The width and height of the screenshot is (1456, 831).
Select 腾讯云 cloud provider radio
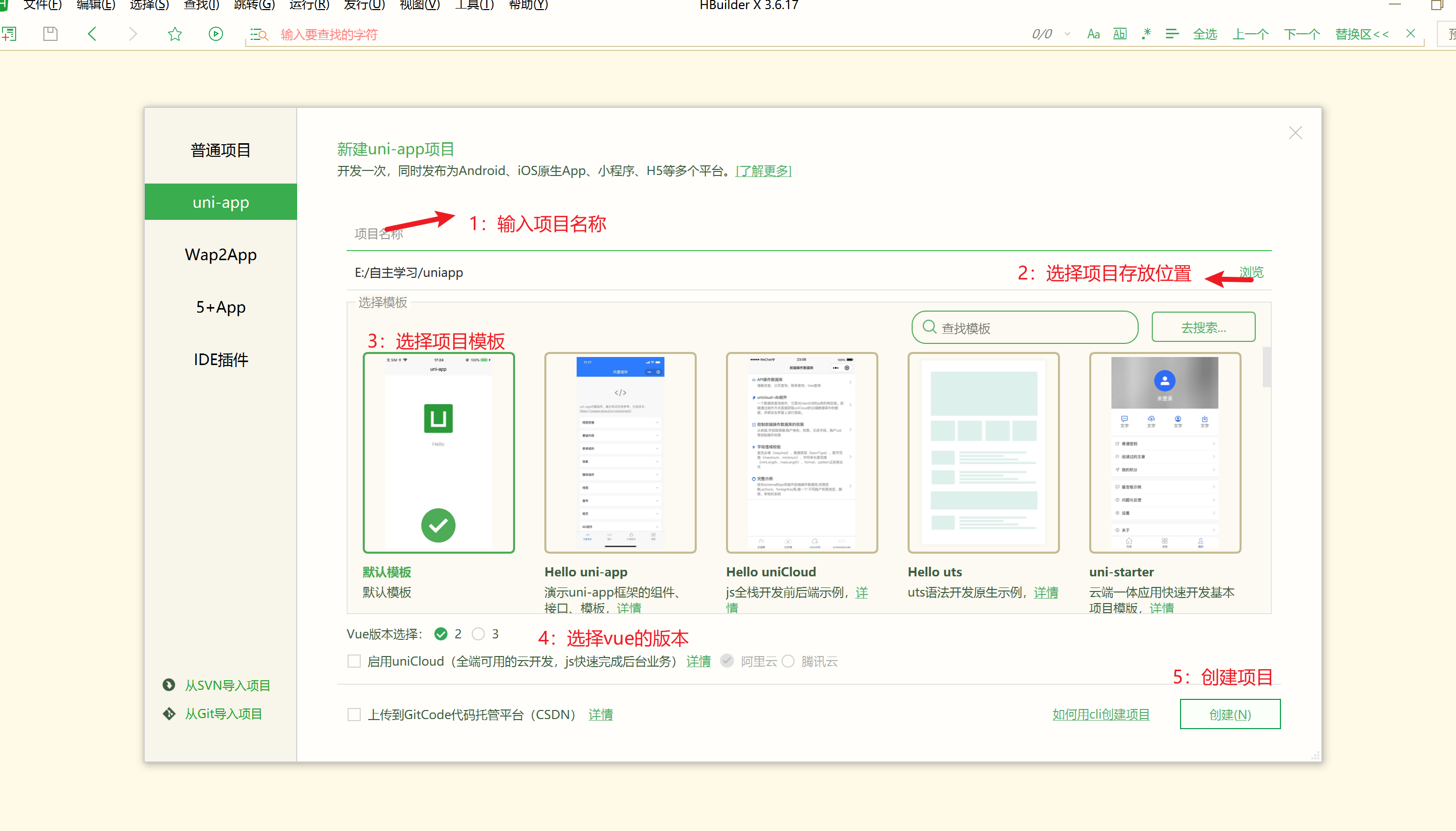click(788, 661)
